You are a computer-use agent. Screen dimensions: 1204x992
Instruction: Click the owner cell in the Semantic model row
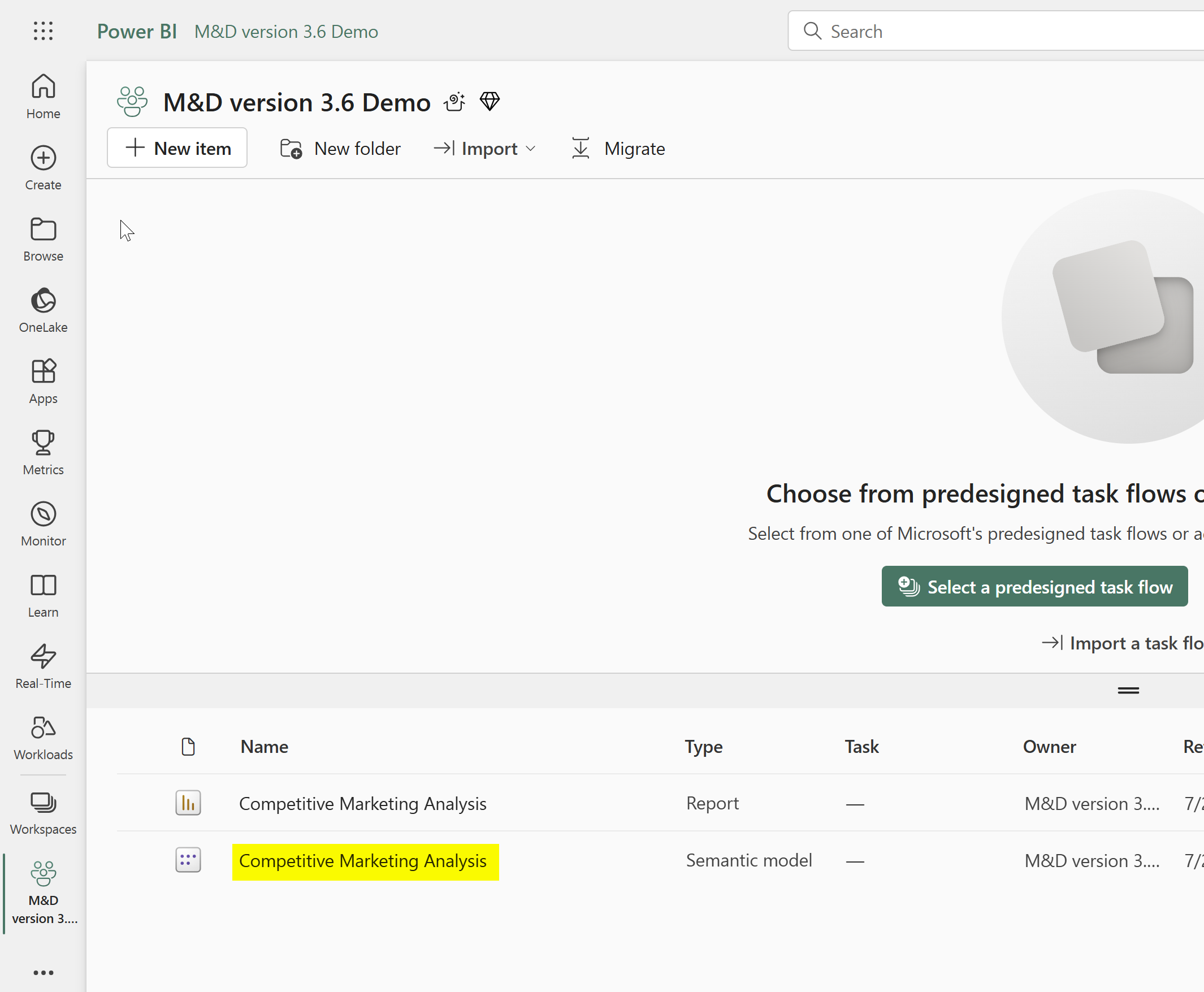1092,860
